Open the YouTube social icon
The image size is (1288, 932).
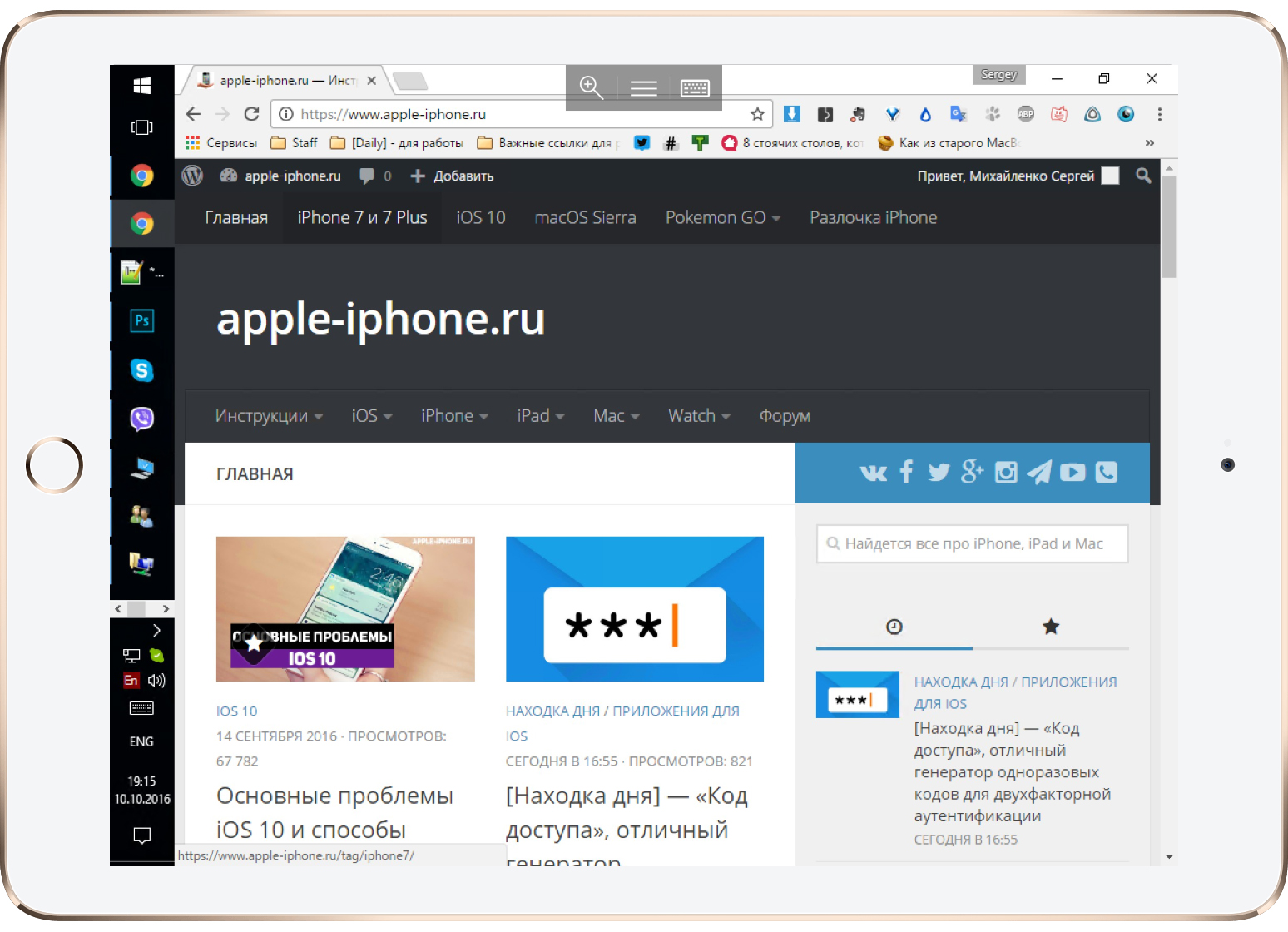(1073, 473)
